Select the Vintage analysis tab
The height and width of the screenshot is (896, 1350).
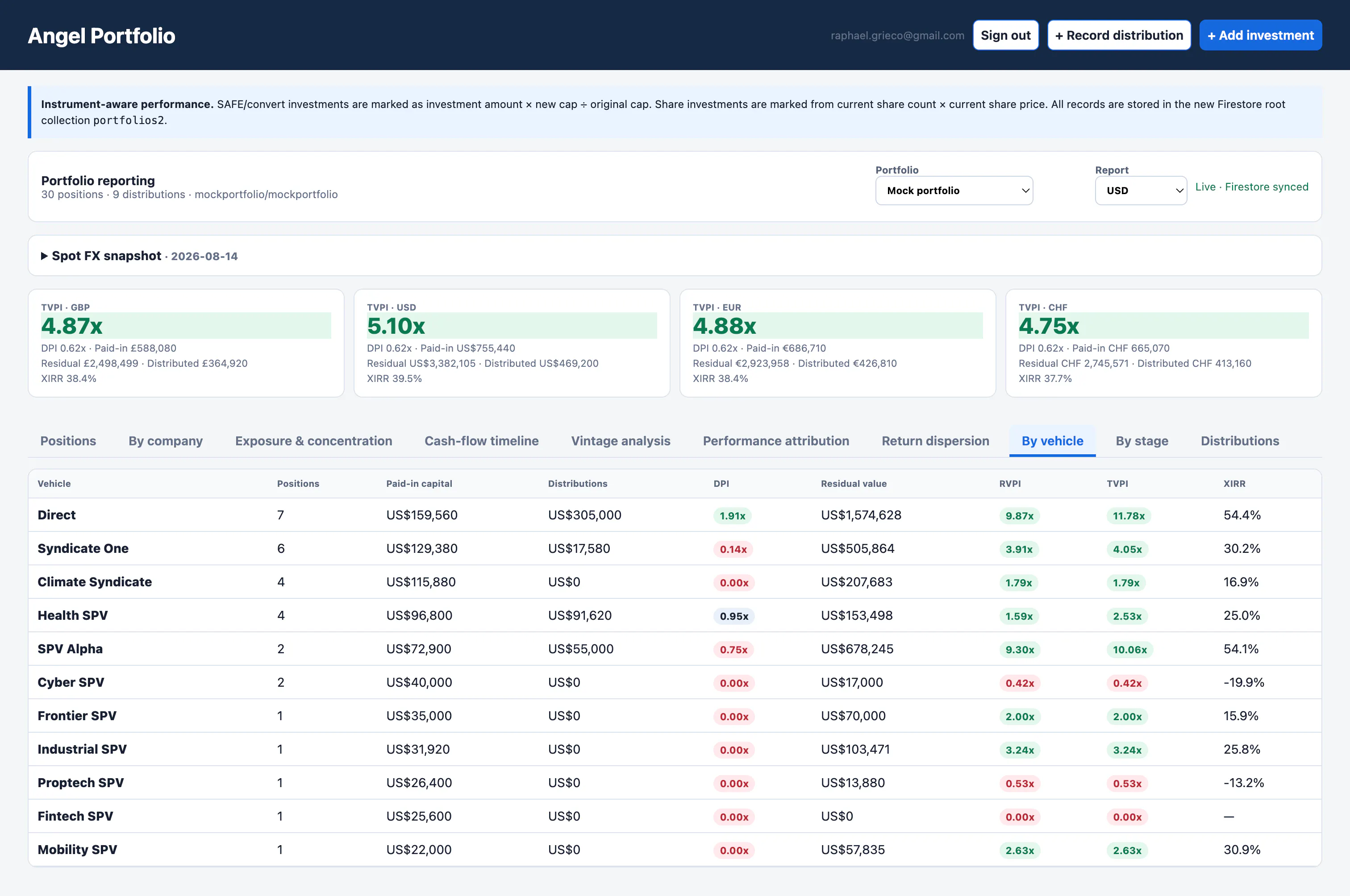[x=621, y=440]
